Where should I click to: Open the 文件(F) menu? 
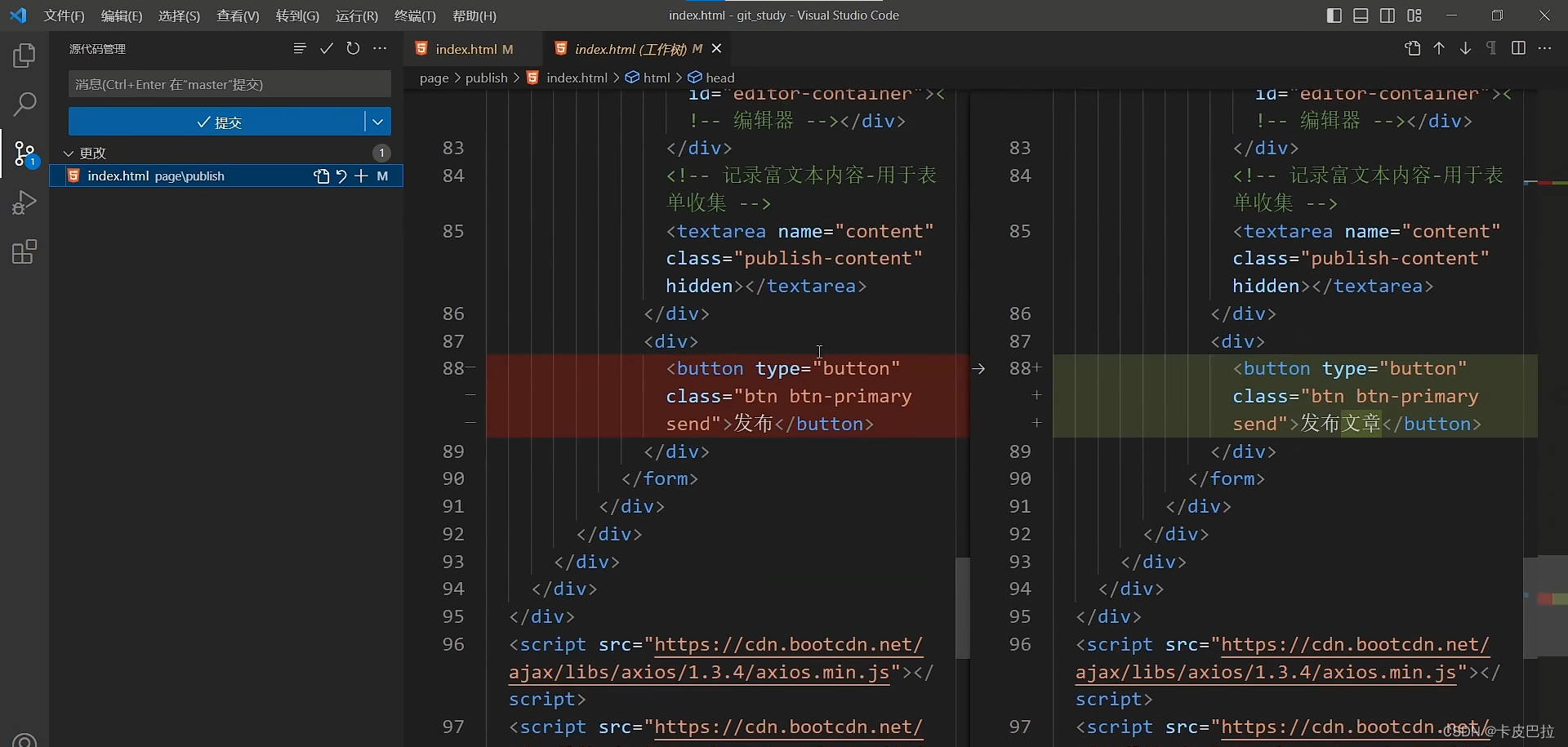65,16
